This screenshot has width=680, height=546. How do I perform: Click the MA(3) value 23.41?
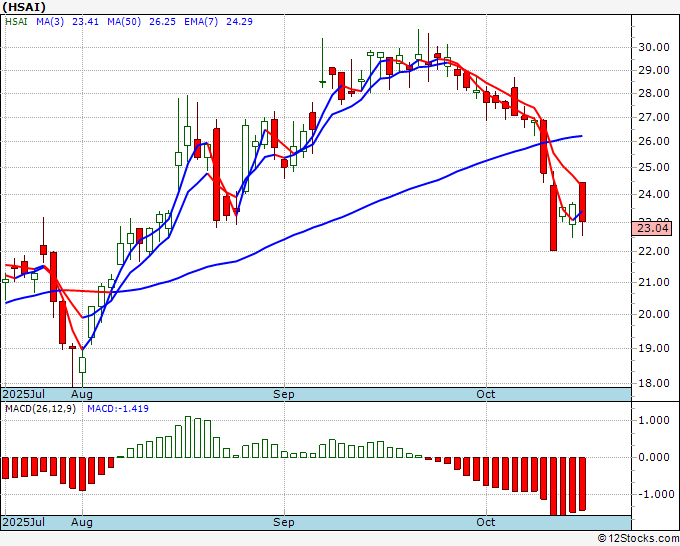[85, 22]
